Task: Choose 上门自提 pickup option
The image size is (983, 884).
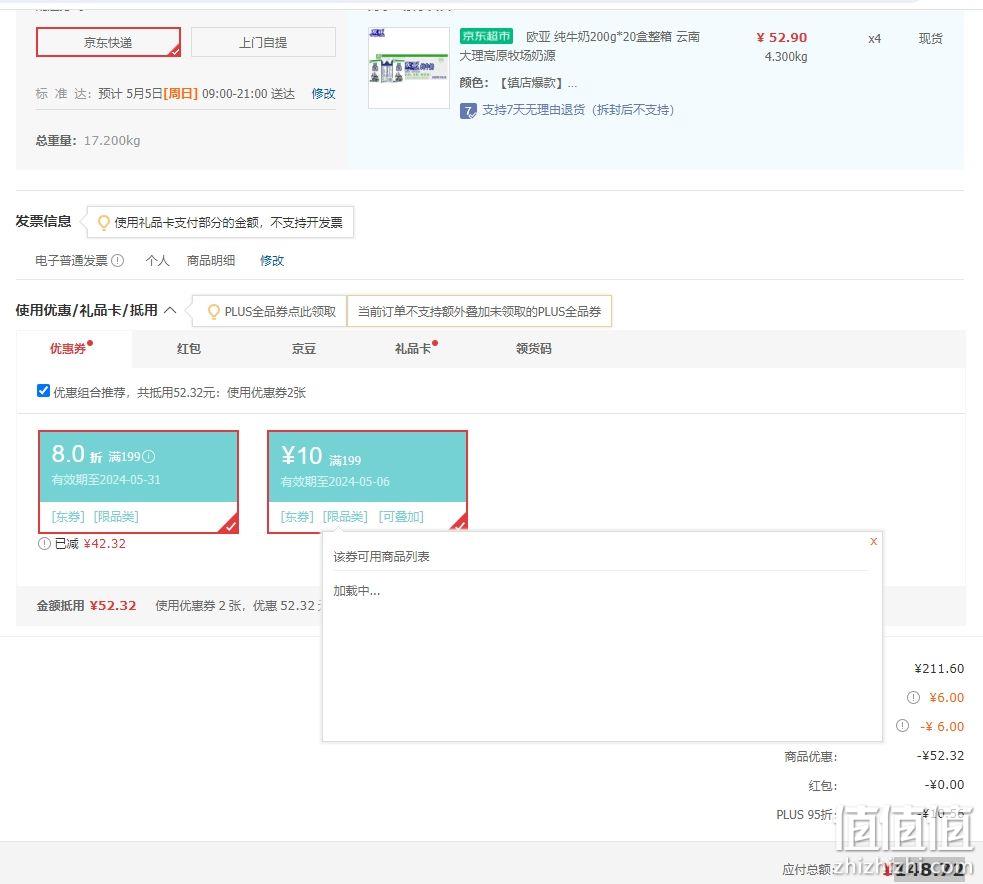Action: click(263, 42)
